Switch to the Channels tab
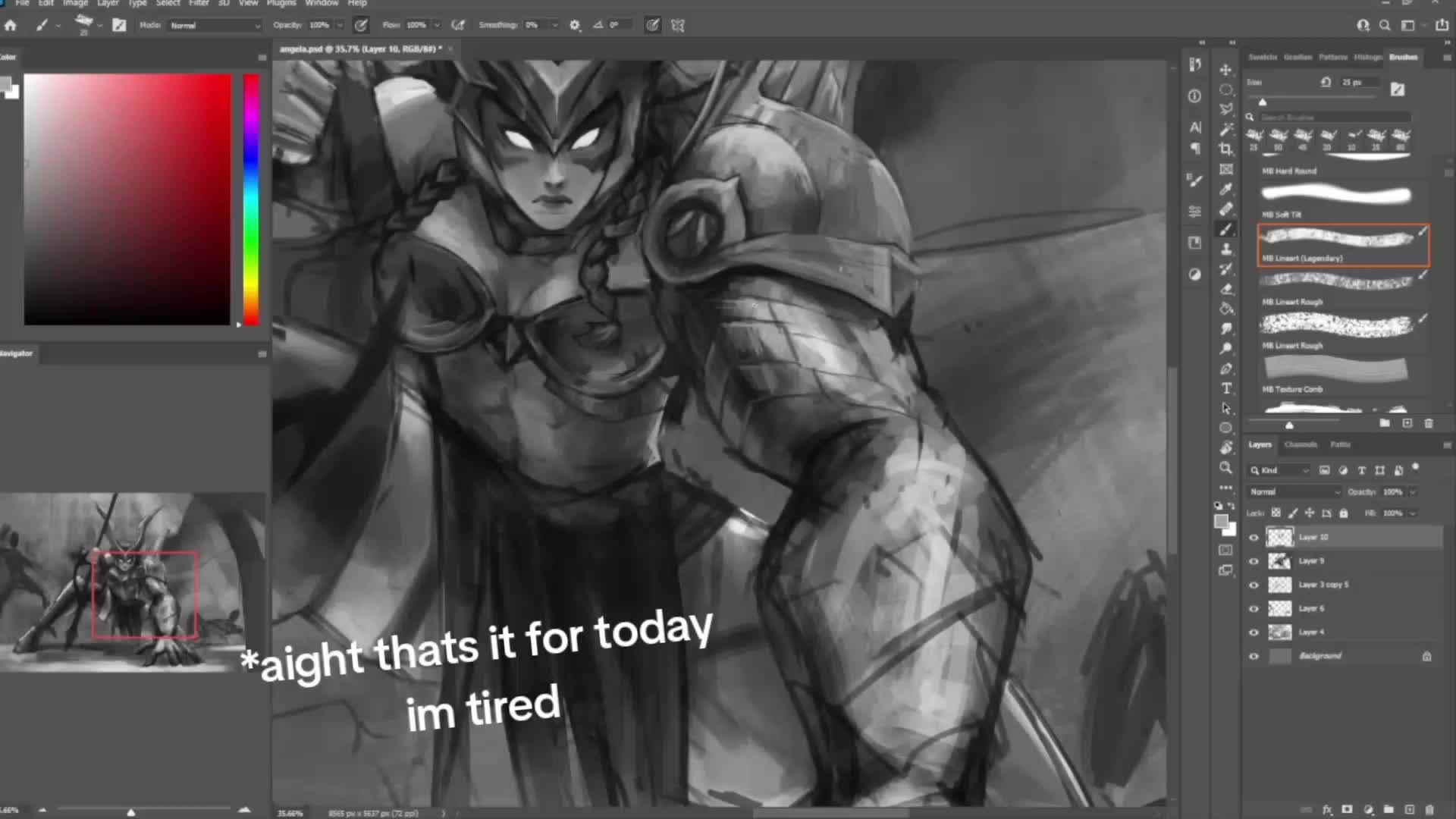This screenshot has height=819, width=1456. (1301, 444)
